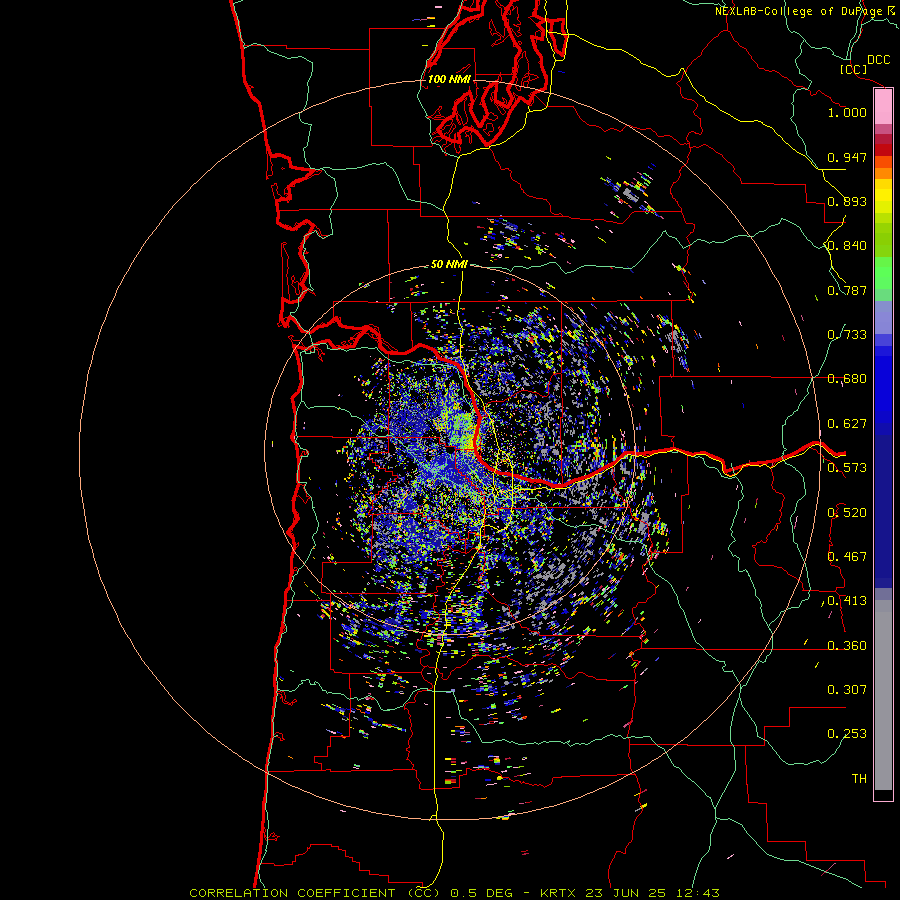Viewport: 900px width, 900px height.
Task: Click the 0.840 scale value
Action: 847,246
